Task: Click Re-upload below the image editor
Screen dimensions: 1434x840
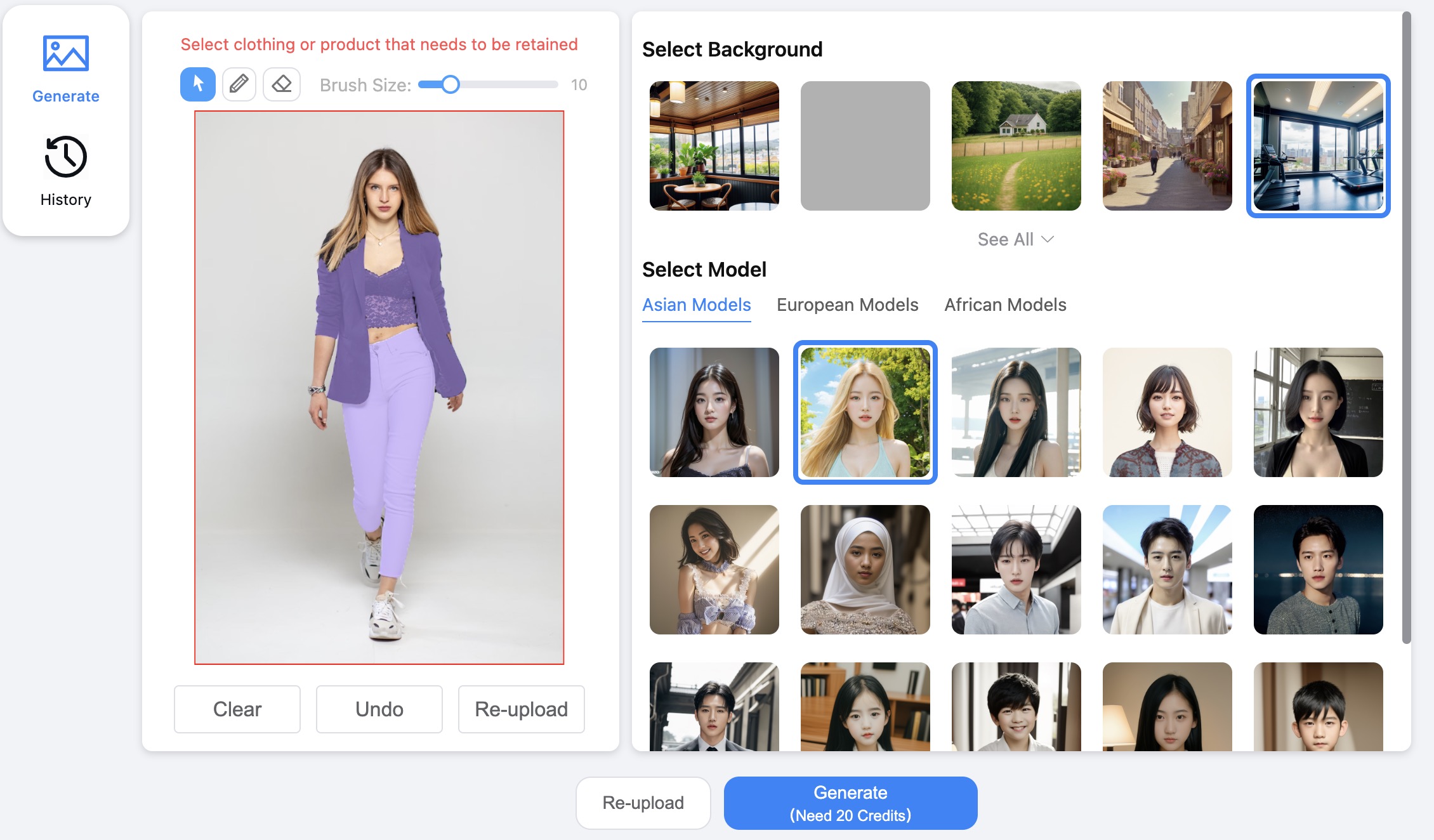Action: (x=522, y=709)
